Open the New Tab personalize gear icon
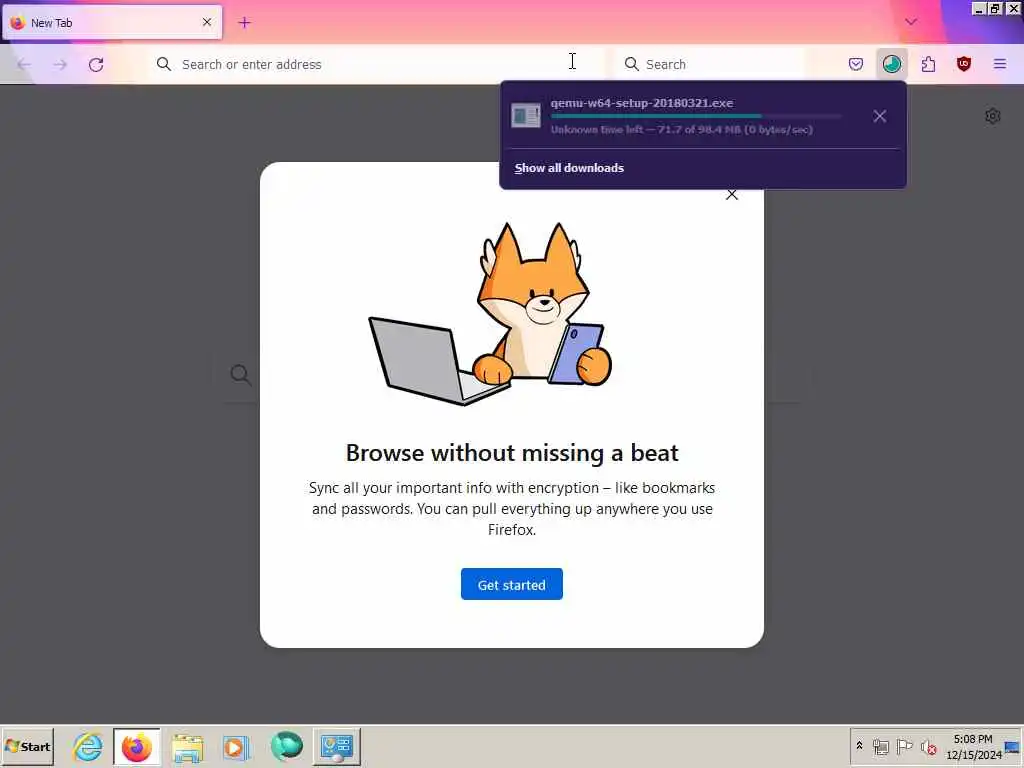 pyautogui.click(x=993, y=116)
